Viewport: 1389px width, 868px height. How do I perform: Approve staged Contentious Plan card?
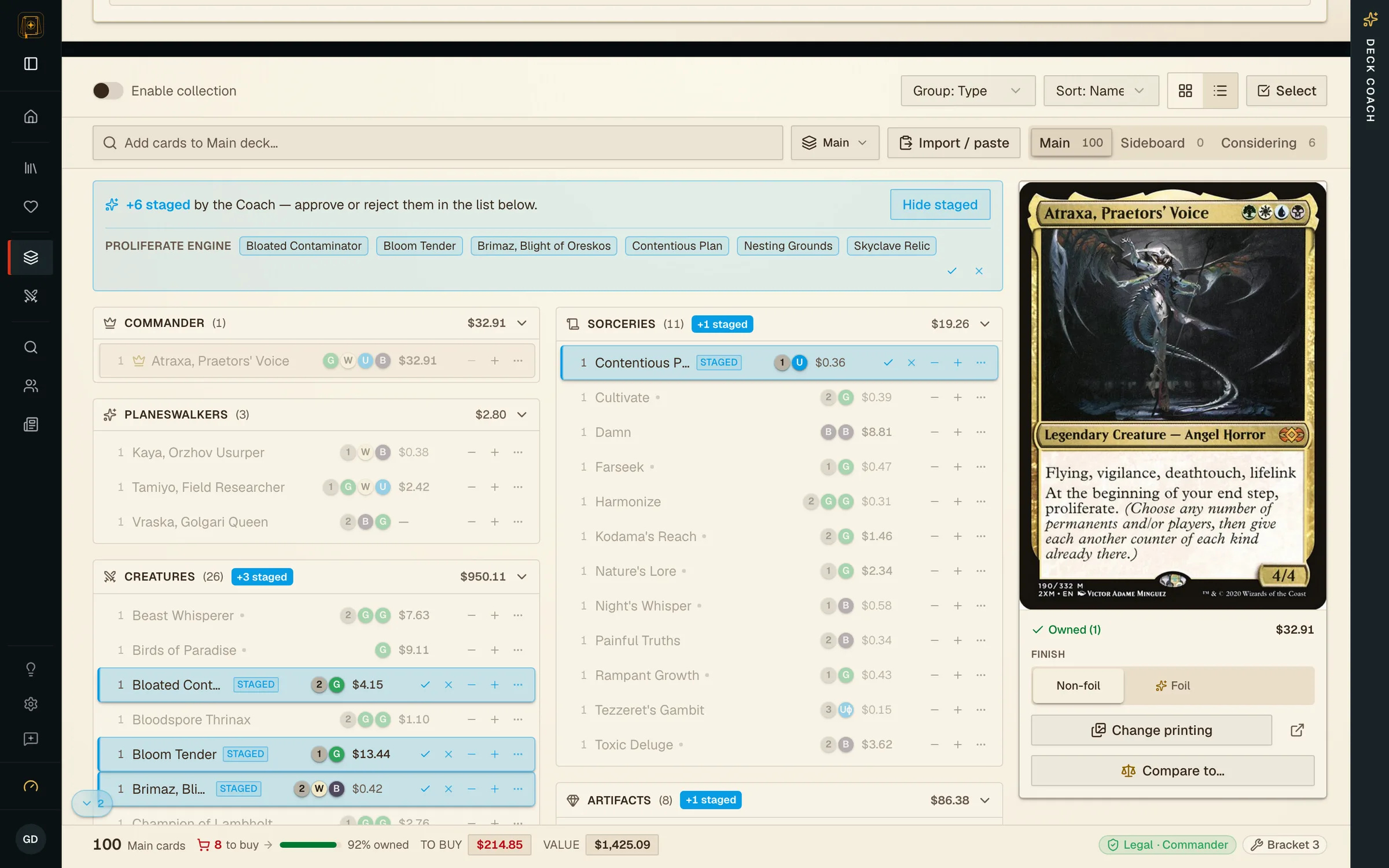[x=888, y=363]
